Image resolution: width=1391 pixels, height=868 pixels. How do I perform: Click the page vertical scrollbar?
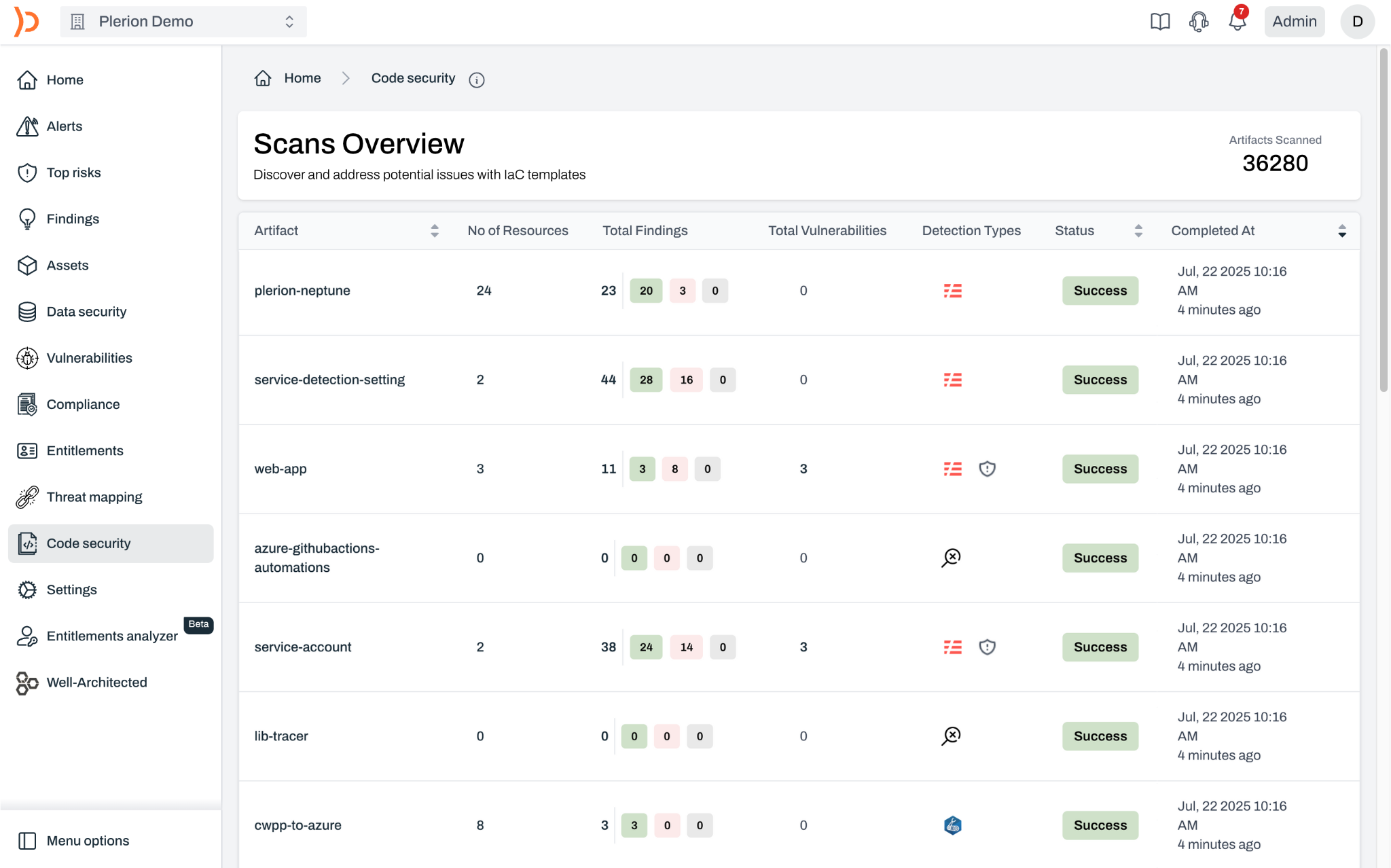[x=1384, y=219]
